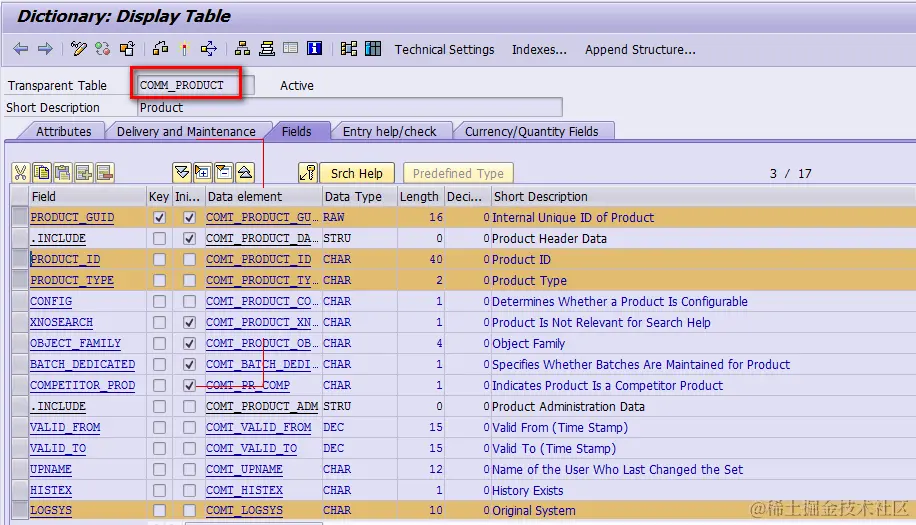The image size is (916, 525).
Task: Expand all includes icon
Action: click(x=182, y=172)
